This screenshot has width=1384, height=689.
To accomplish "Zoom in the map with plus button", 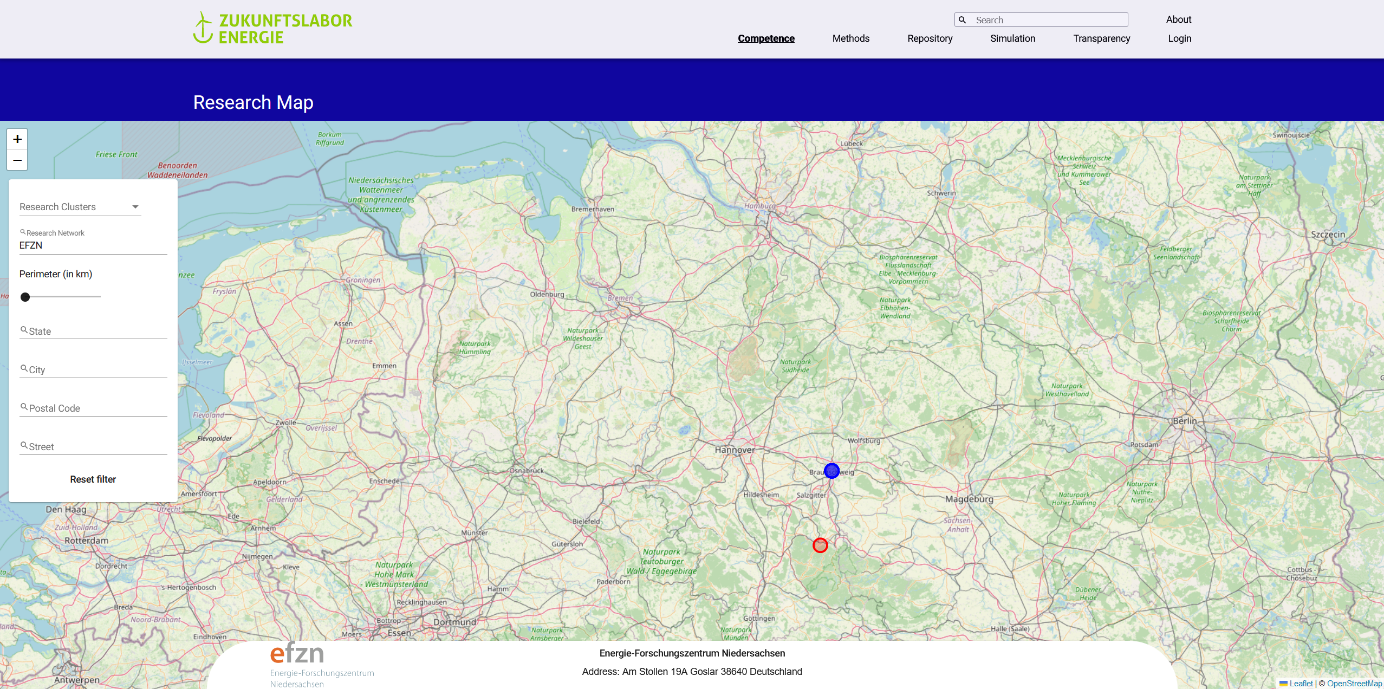I will pyautogui.click(x=17, y=139).
